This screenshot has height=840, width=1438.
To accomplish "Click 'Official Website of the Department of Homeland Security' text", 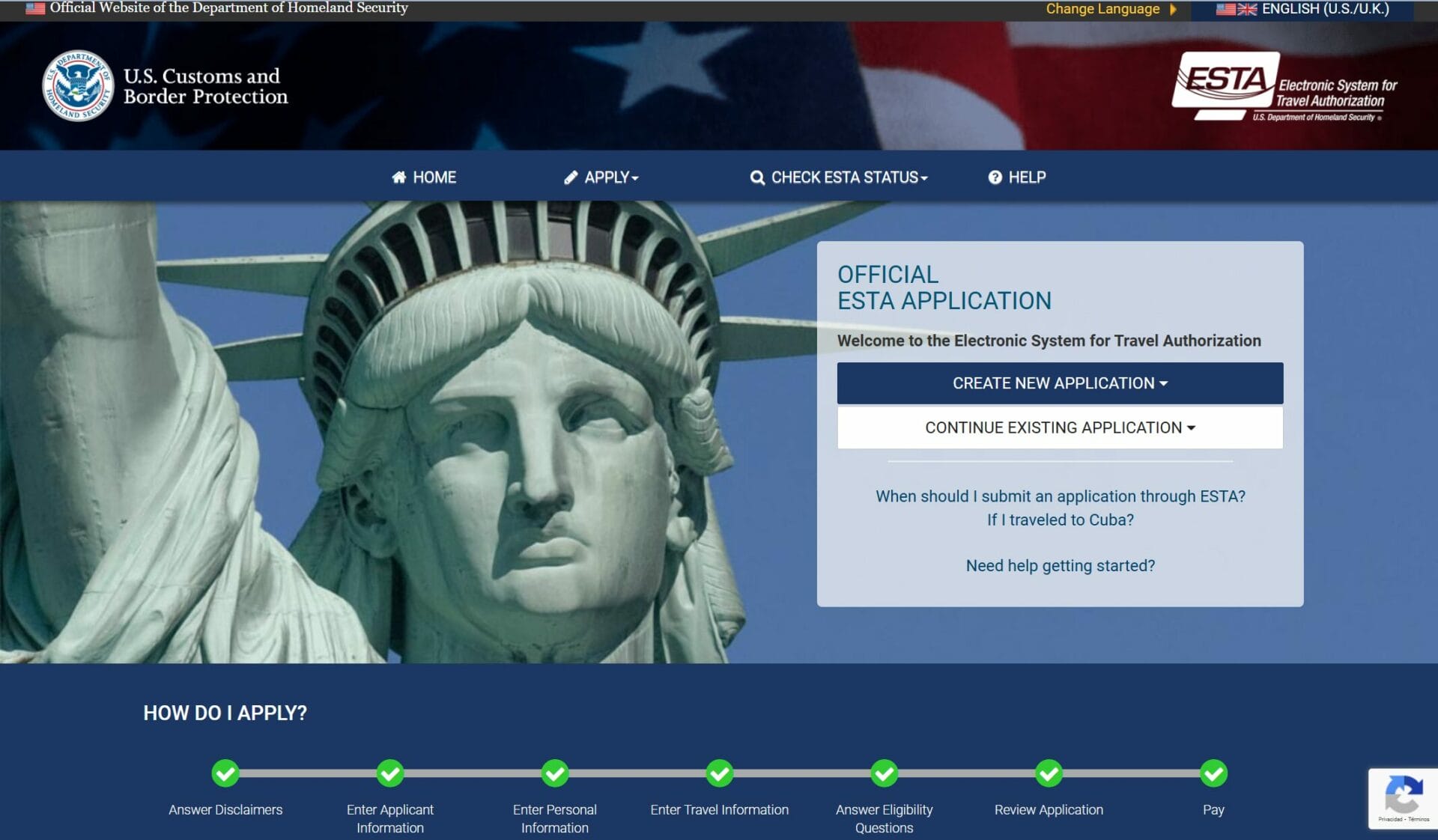I will click(x=228, y=7).
